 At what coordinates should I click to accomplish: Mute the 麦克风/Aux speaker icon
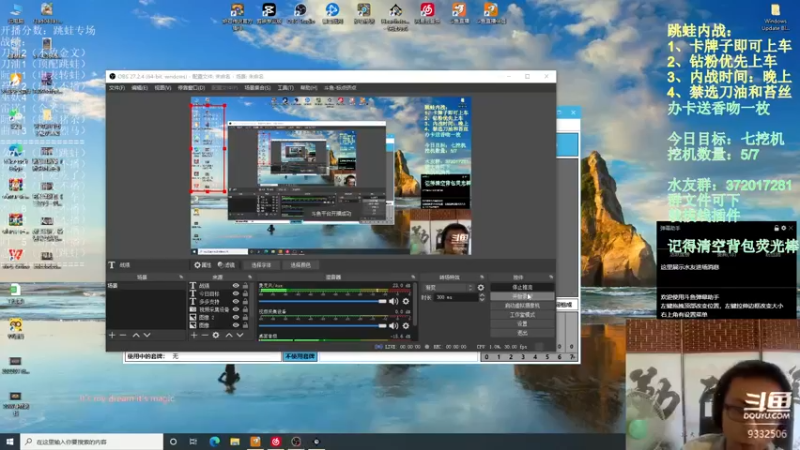(393, 302)
